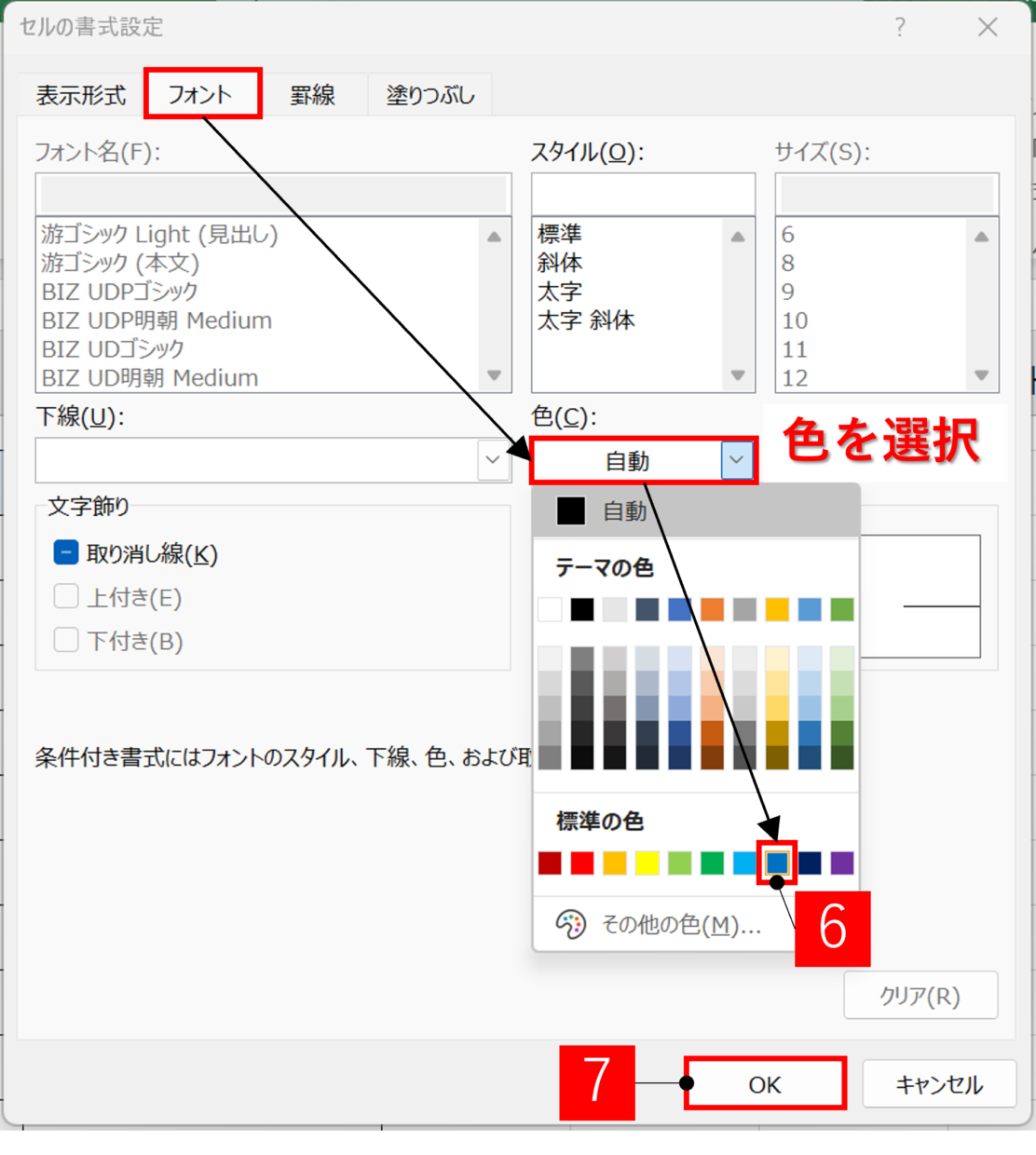This screenshot has height=1155, width=1036.
Task: Switch to the フォント tab
Action: point(200,94)
